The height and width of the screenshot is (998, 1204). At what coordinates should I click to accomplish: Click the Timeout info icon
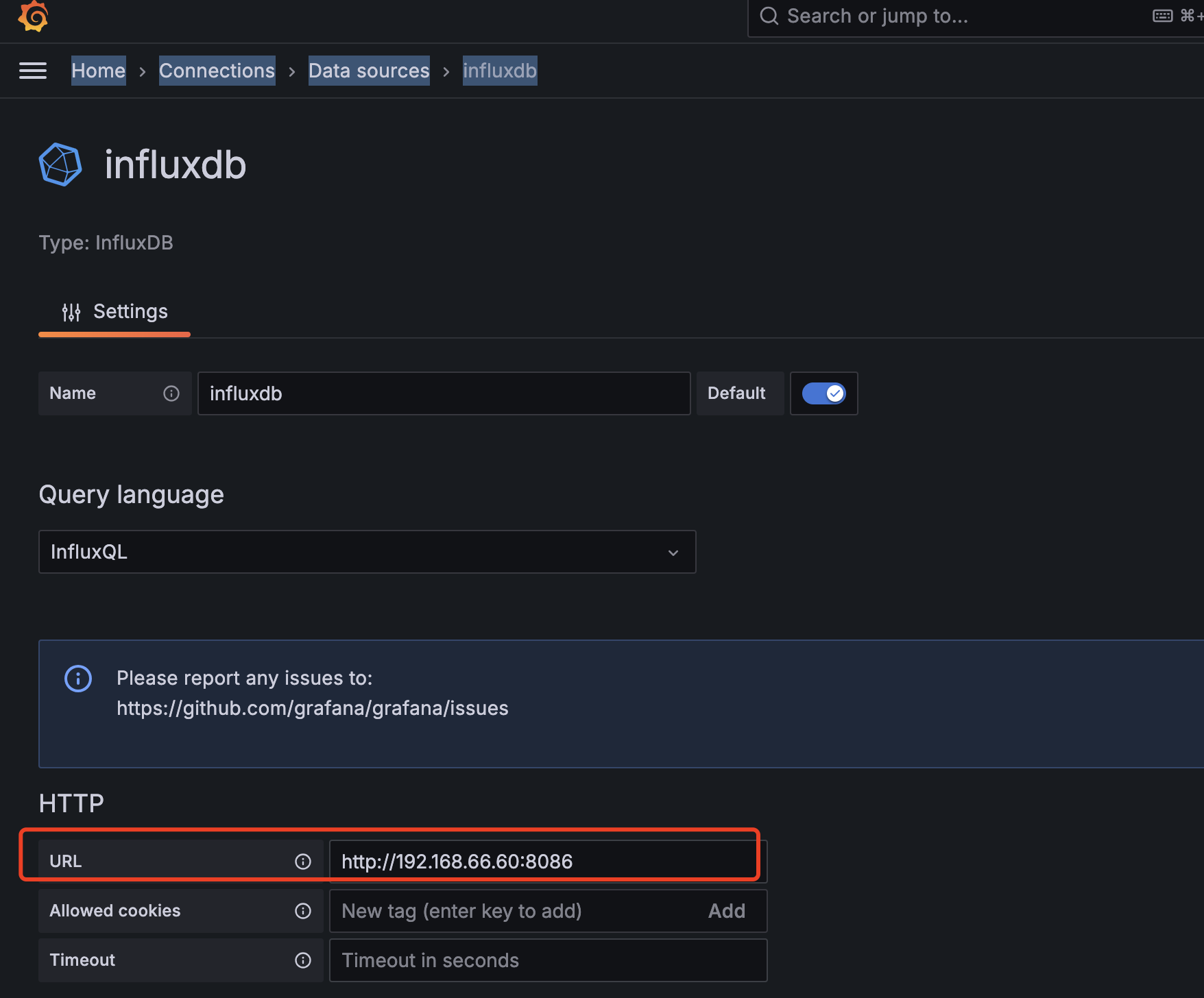pyautogui.click(x=303, y=960)
